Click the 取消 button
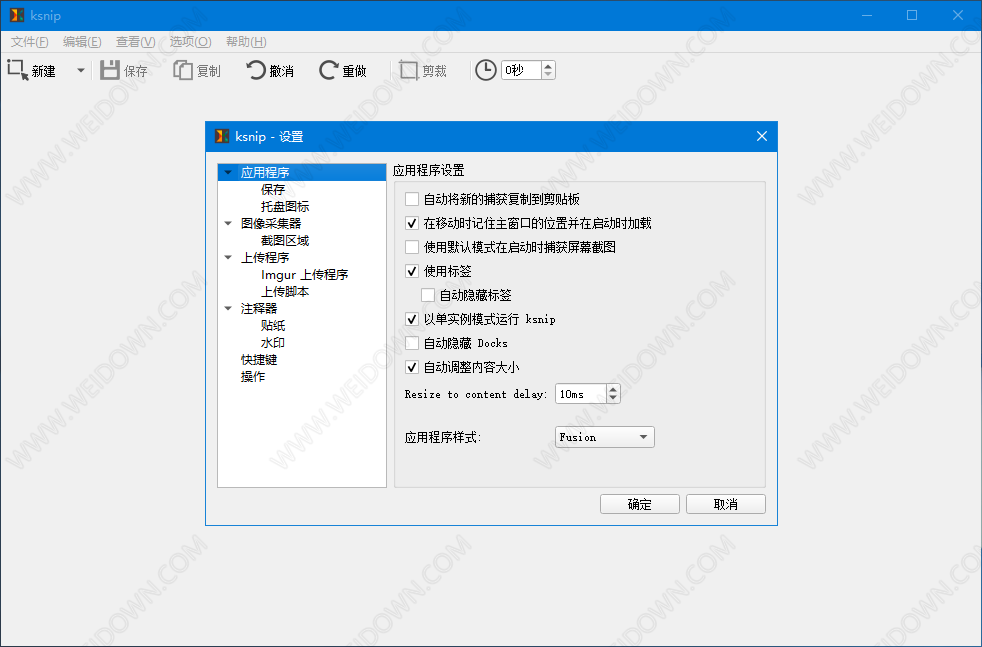Viewport: 982px width, 647px height. point(726,504)
